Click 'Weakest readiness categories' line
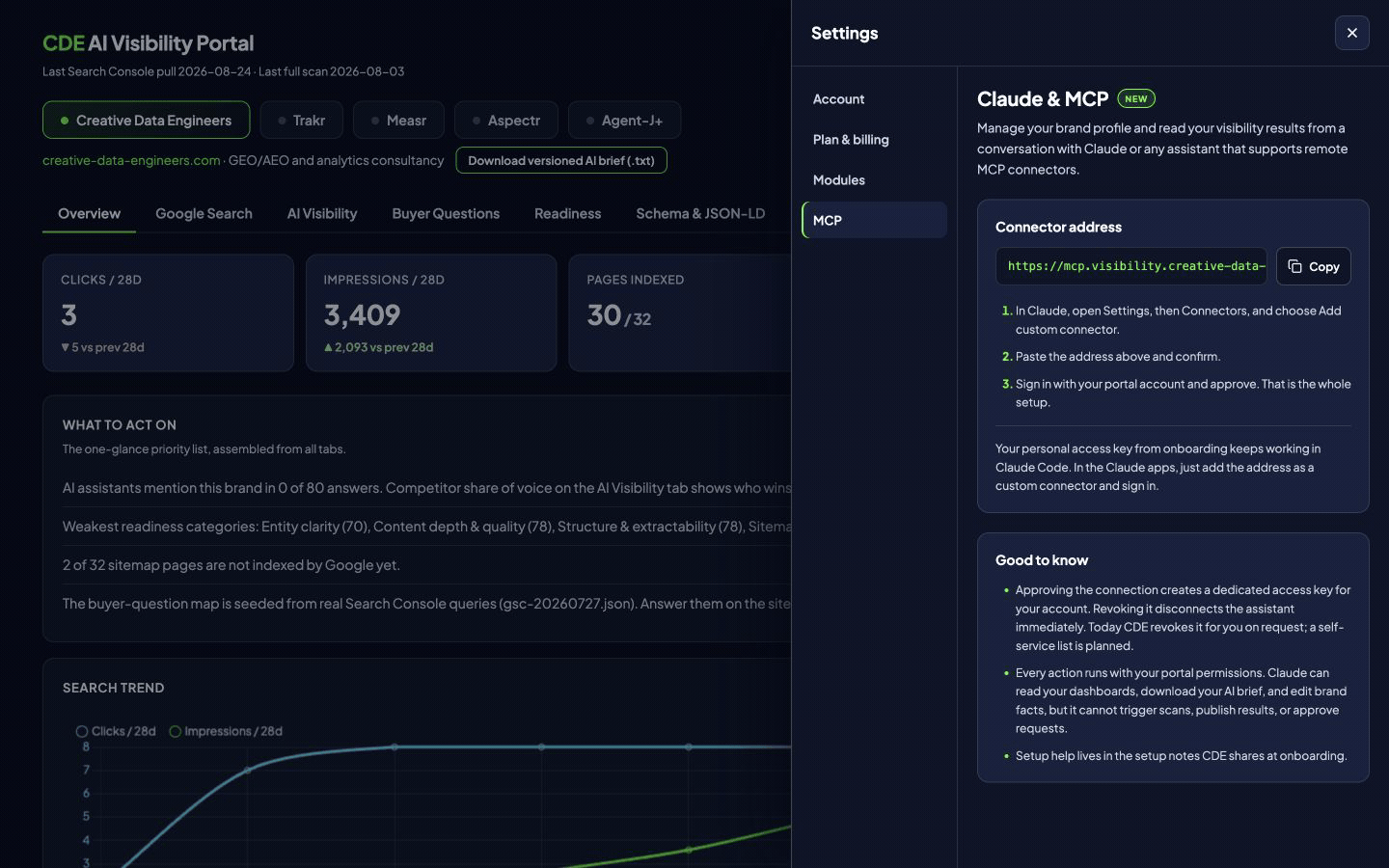Screen dimensions: 1389x868 click(x=426, y=527)
